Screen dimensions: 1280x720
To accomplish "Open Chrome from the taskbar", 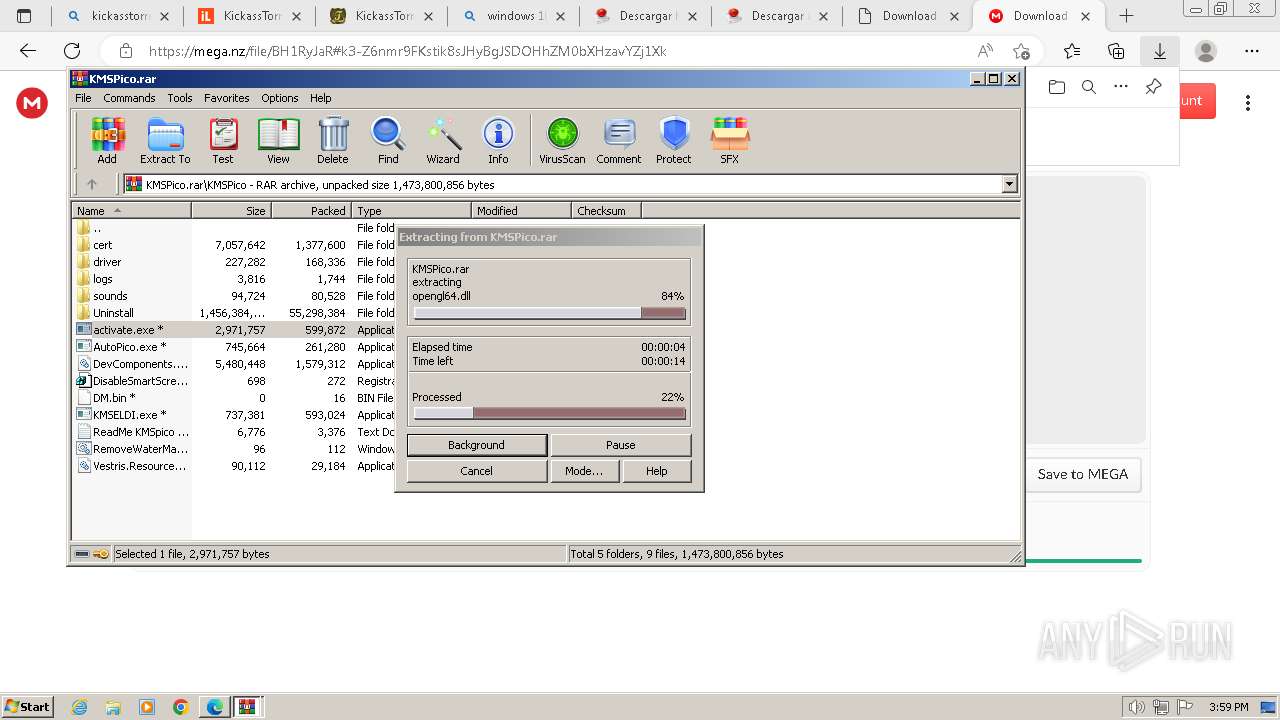I will click(x=181, y=707).
